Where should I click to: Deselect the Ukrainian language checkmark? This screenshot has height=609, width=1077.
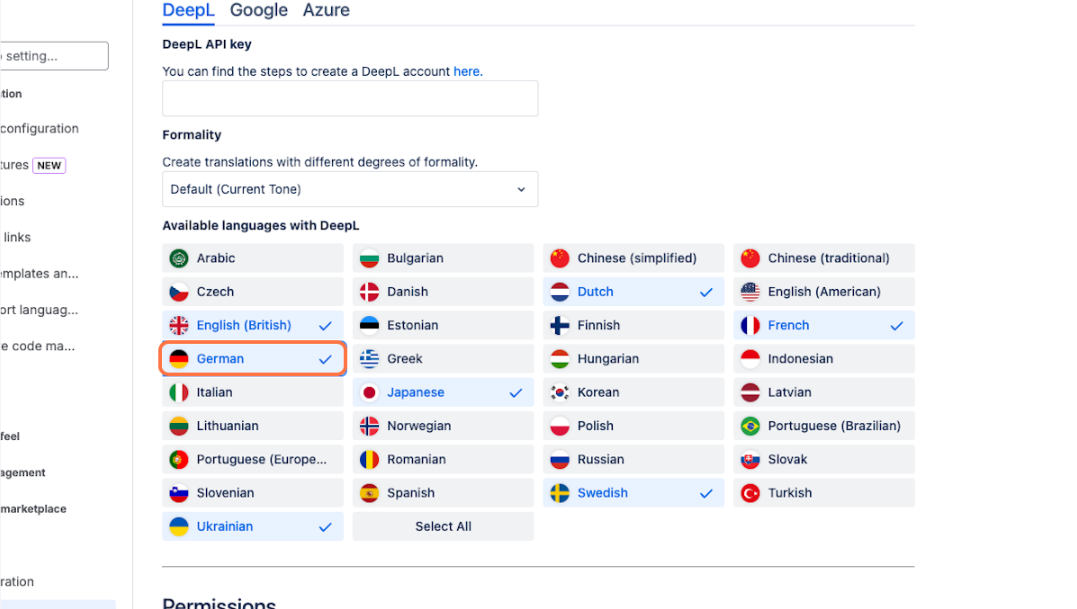326,527
